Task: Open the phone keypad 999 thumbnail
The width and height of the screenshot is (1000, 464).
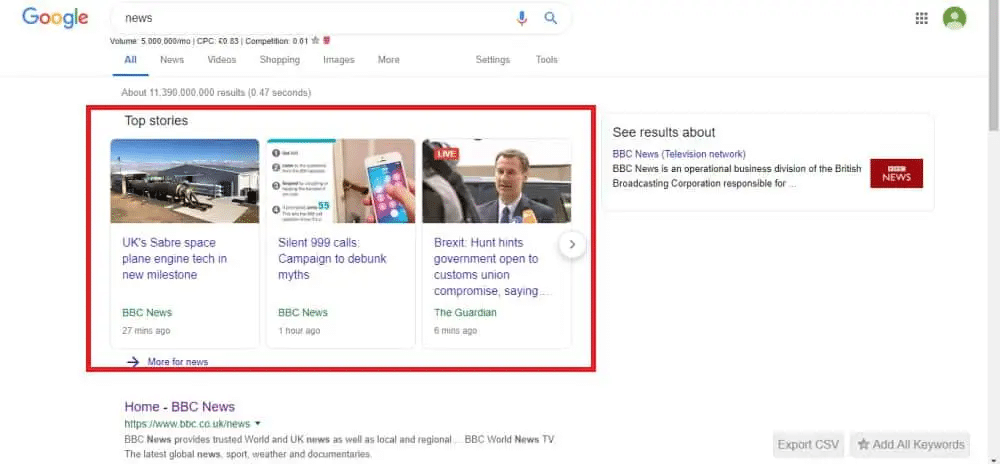Action: click(341, 181)
